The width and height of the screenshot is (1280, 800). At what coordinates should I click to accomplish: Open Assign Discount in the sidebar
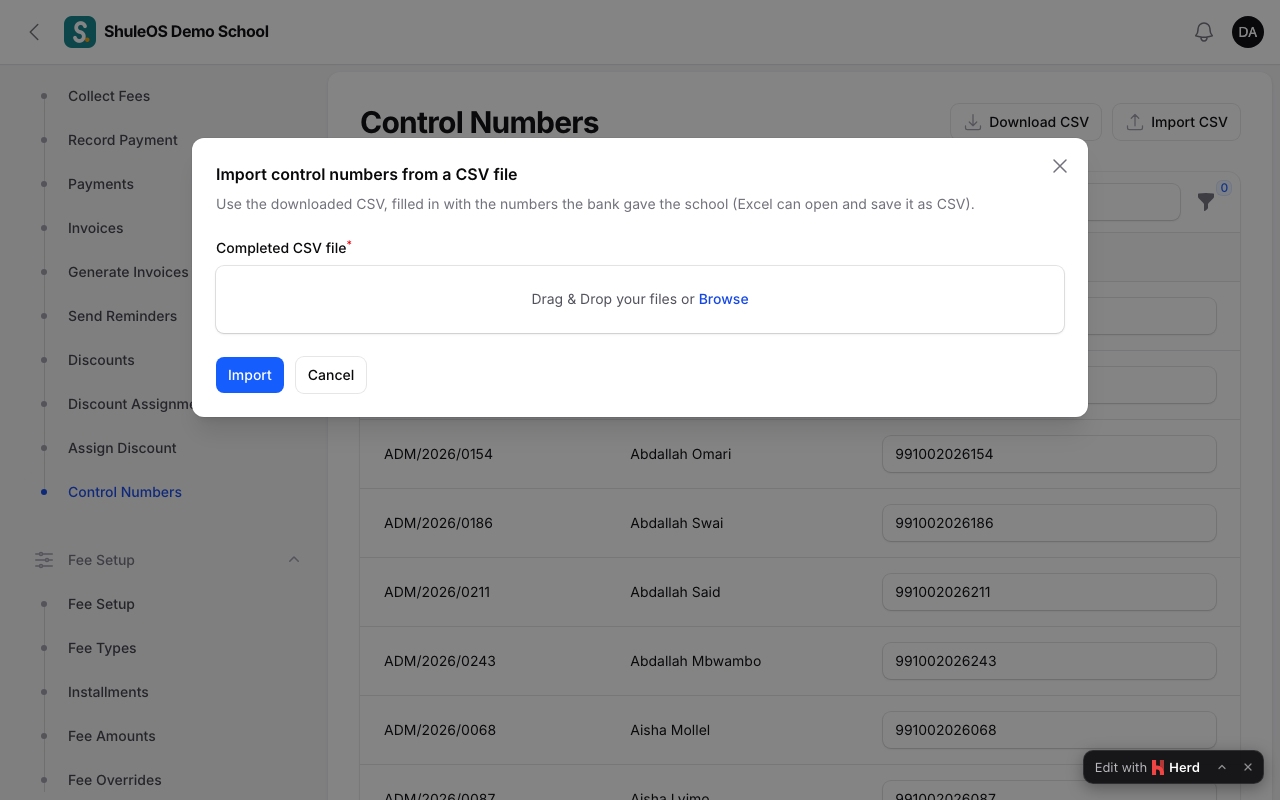[x=122, y=448]
